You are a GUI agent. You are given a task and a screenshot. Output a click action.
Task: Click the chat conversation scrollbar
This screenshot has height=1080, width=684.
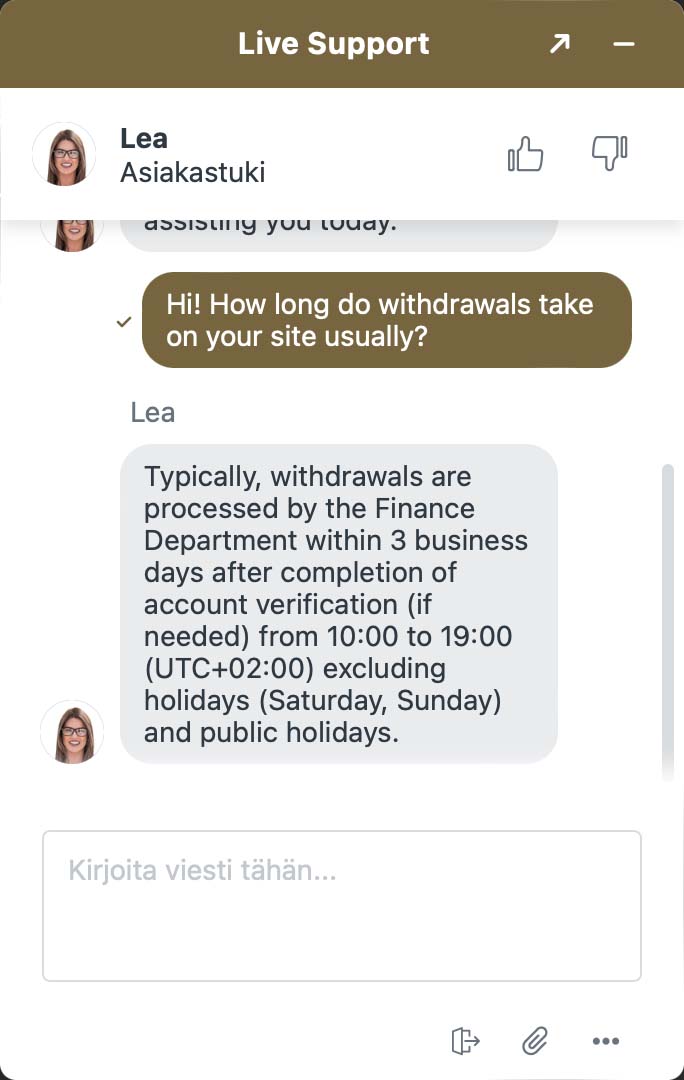coord(669,620)
